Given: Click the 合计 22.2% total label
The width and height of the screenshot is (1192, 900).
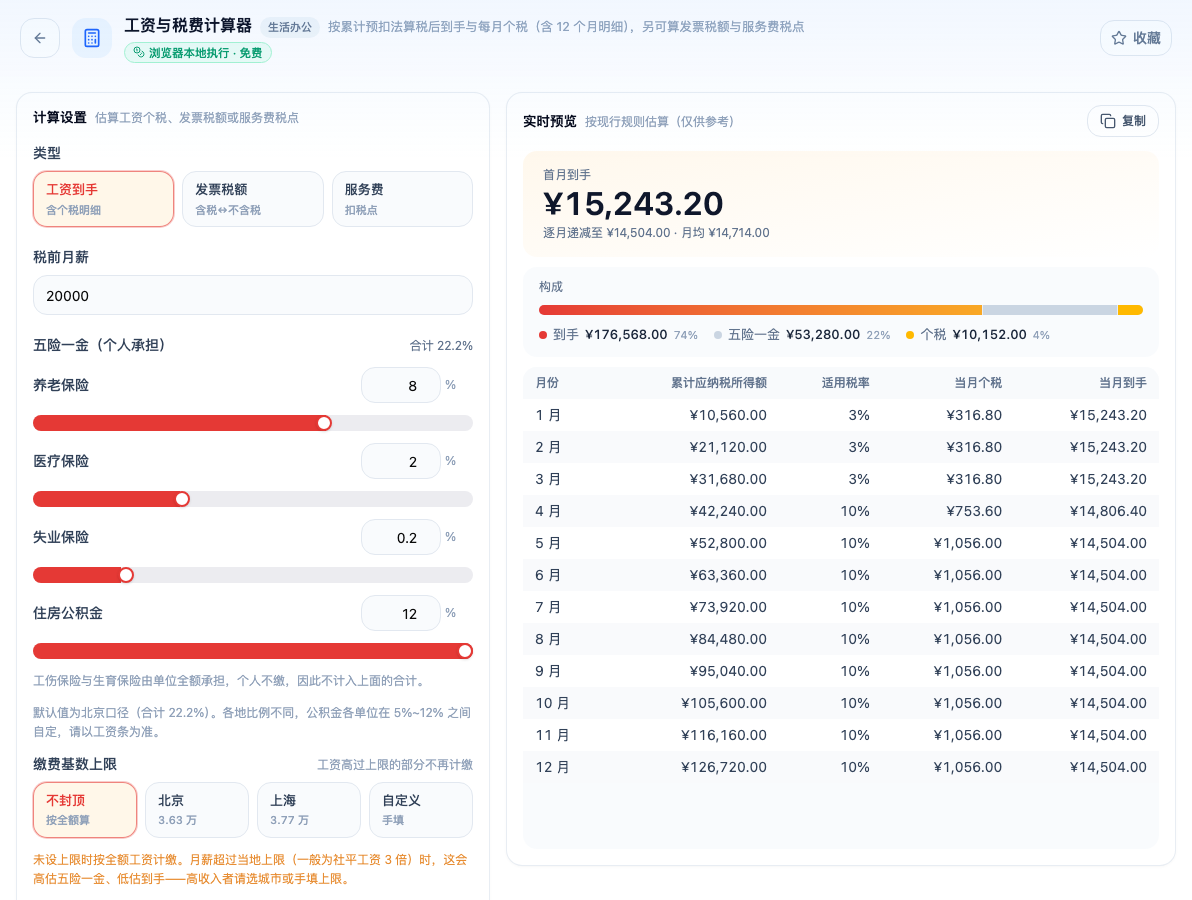Looking at the screenshot, I should [x=441, y=345].
